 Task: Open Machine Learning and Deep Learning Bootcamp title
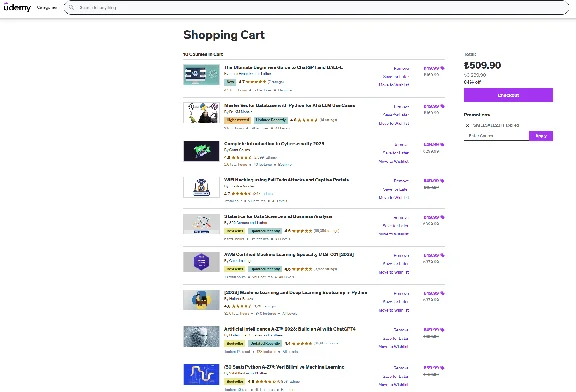[x=296, y=293]
